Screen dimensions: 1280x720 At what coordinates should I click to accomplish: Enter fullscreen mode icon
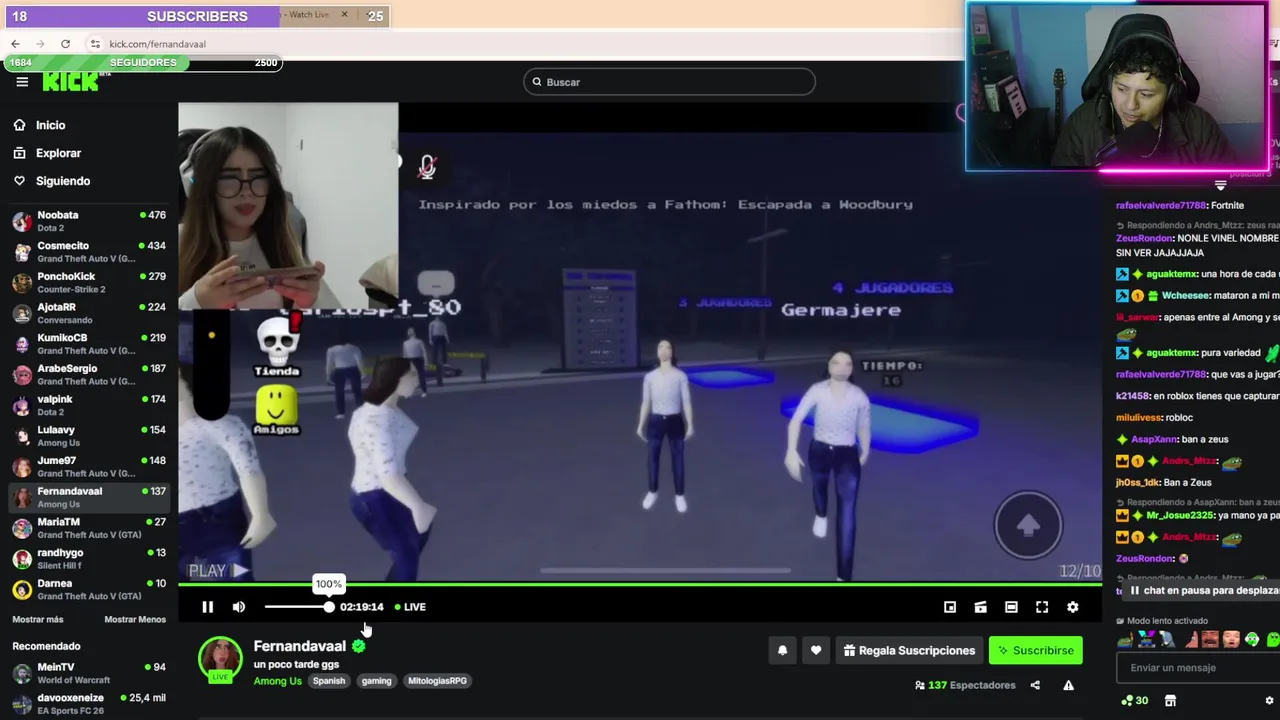(x=1042, y=607)
